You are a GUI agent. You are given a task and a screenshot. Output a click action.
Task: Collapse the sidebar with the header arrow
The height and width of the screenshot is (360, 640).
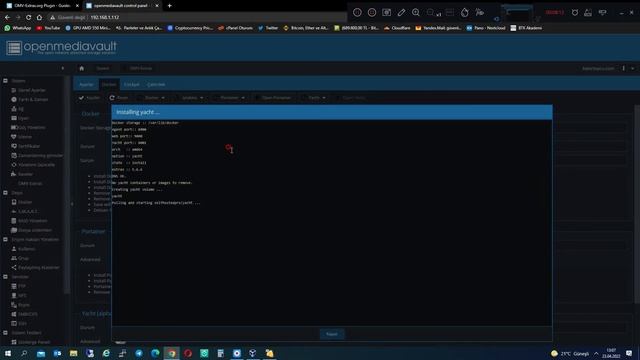pos(62,68)
